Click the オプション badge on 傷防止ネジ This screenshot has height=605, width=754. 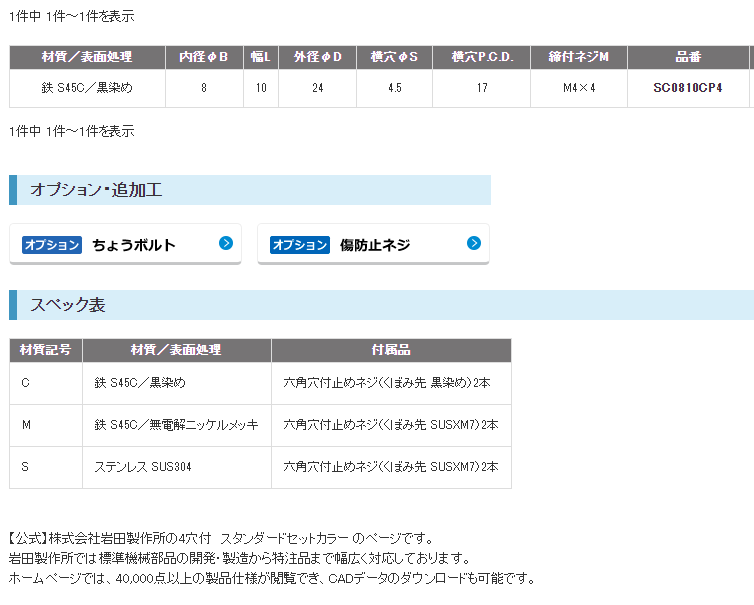click(300, 245)
